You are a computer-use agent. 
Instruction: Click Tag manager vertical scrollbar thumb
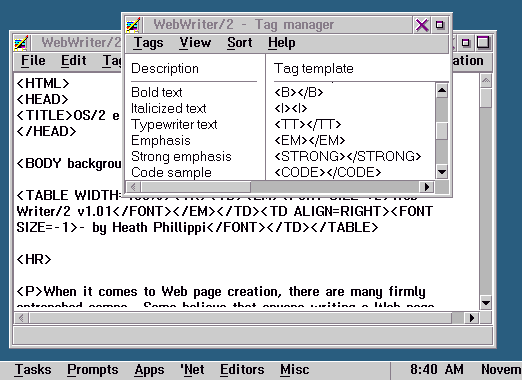[442, 131]
